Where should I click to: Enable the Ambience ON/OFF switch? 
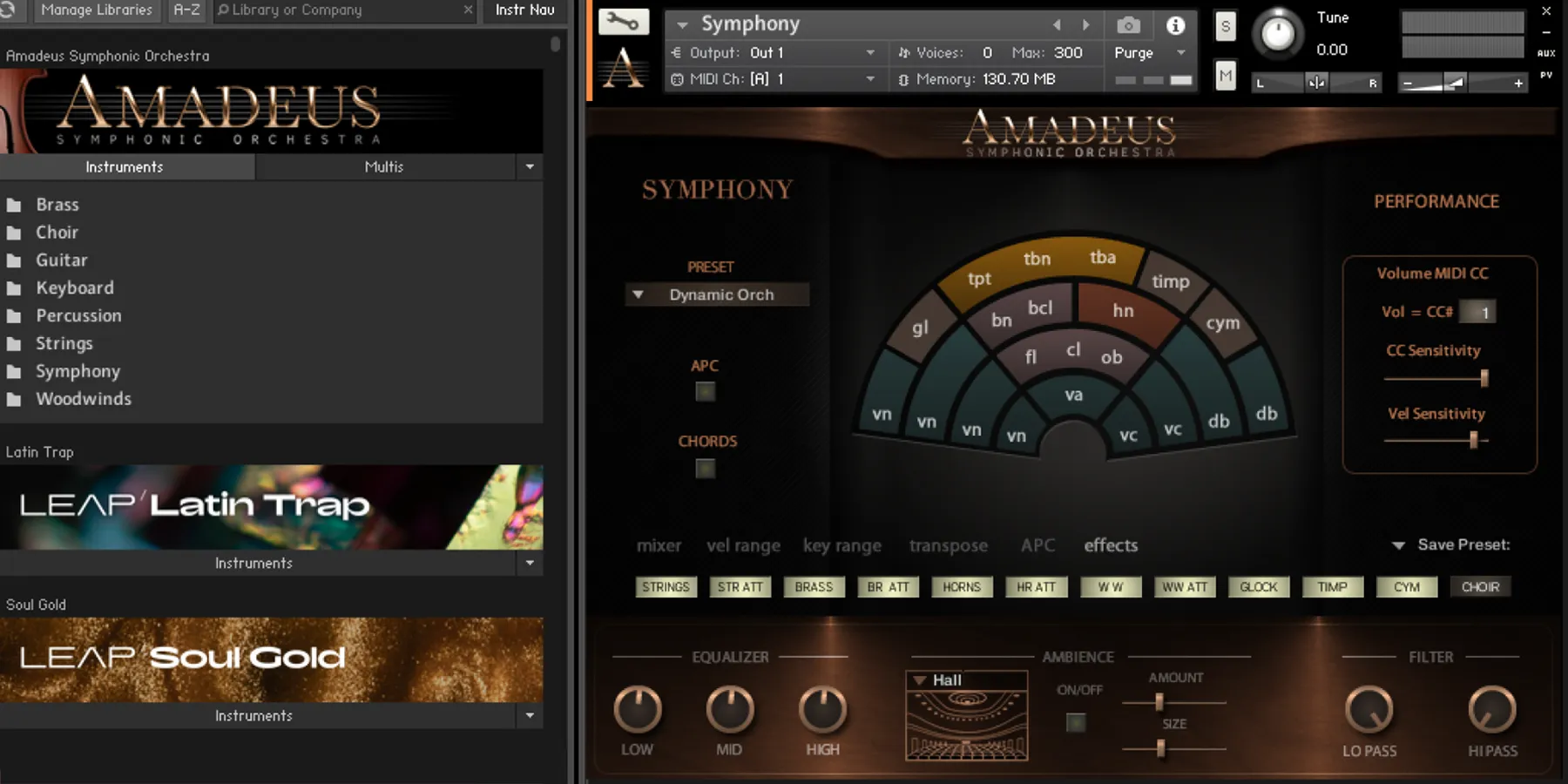(1076, 721)
